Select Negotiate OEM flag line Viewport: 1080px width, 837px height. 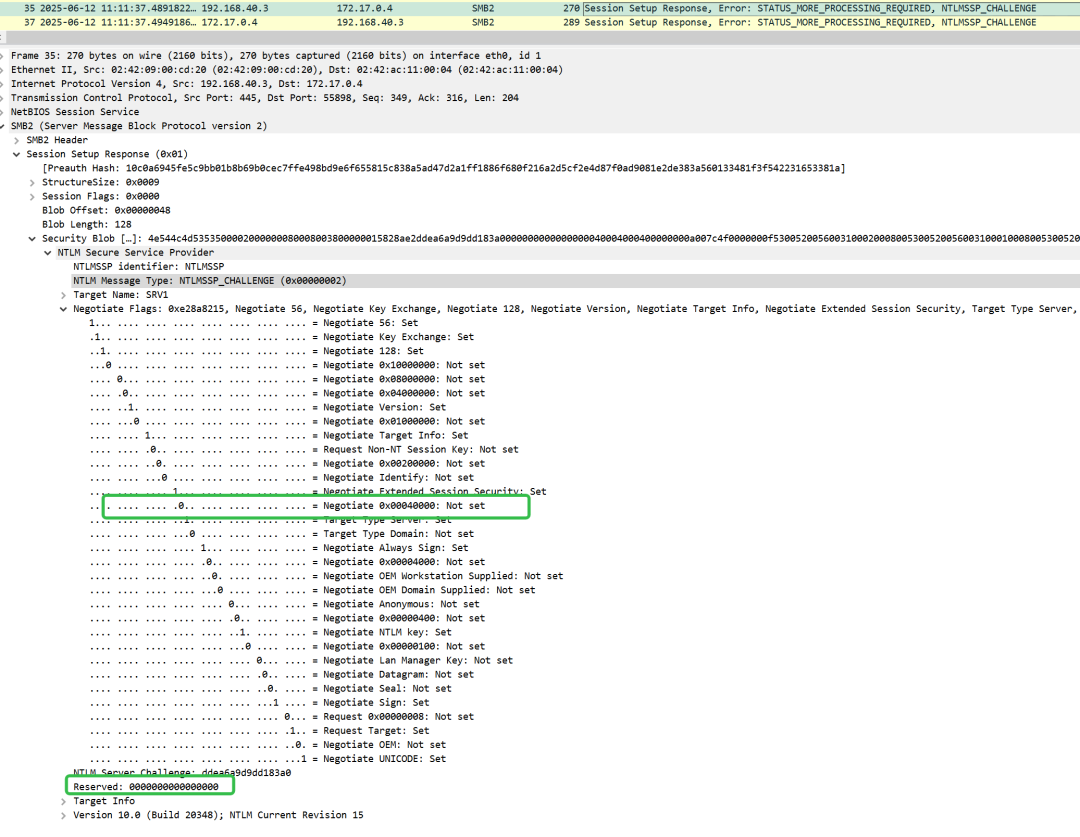point(267,745)
